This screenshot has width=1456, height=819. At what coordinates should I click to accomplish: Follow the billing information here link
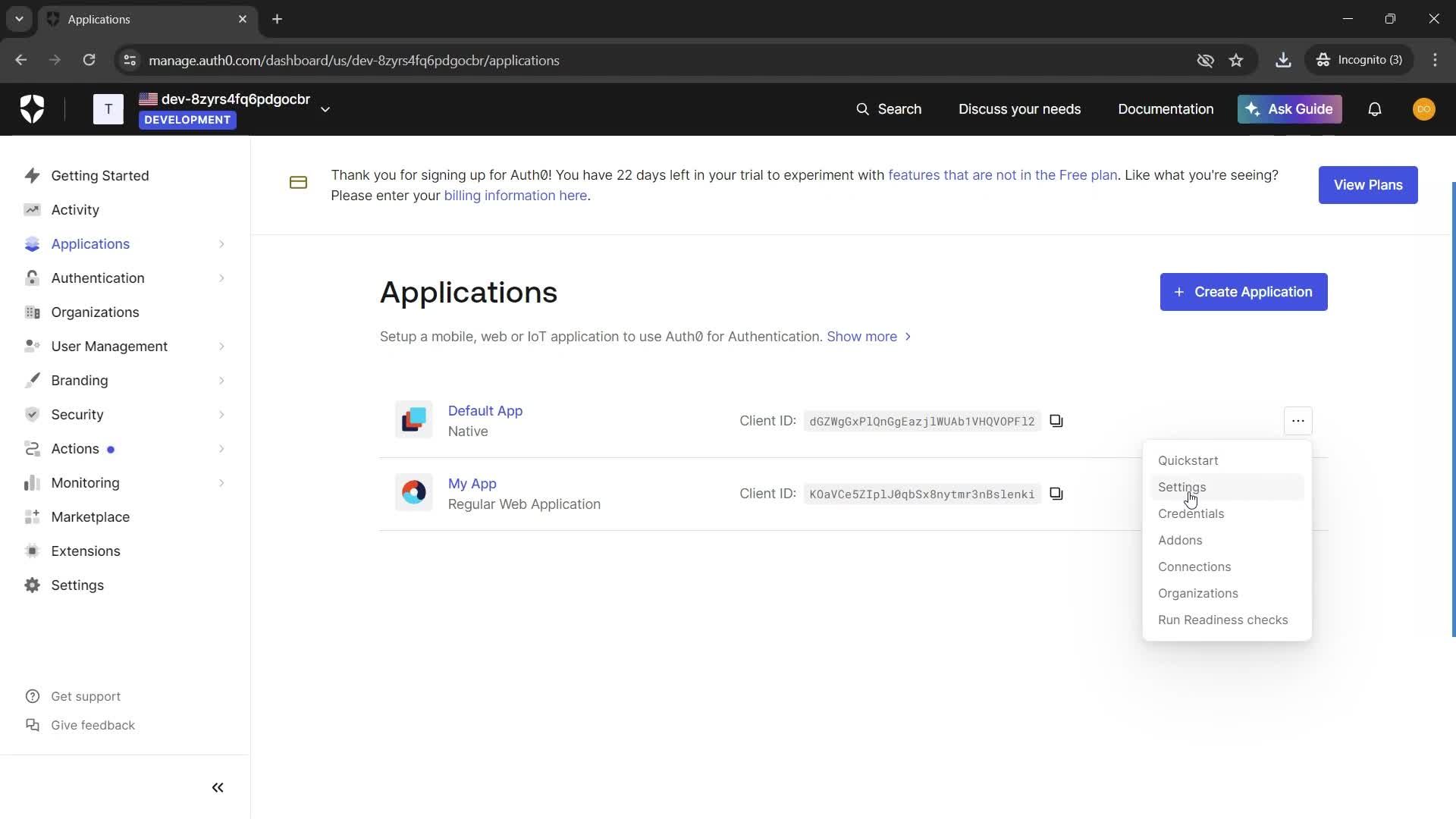coord(516,196)
